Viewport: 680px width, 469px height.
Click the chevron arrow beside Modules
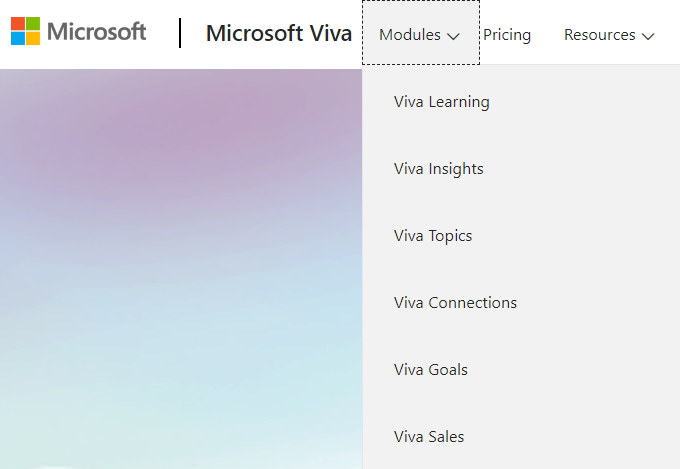[x=453, y=36]
